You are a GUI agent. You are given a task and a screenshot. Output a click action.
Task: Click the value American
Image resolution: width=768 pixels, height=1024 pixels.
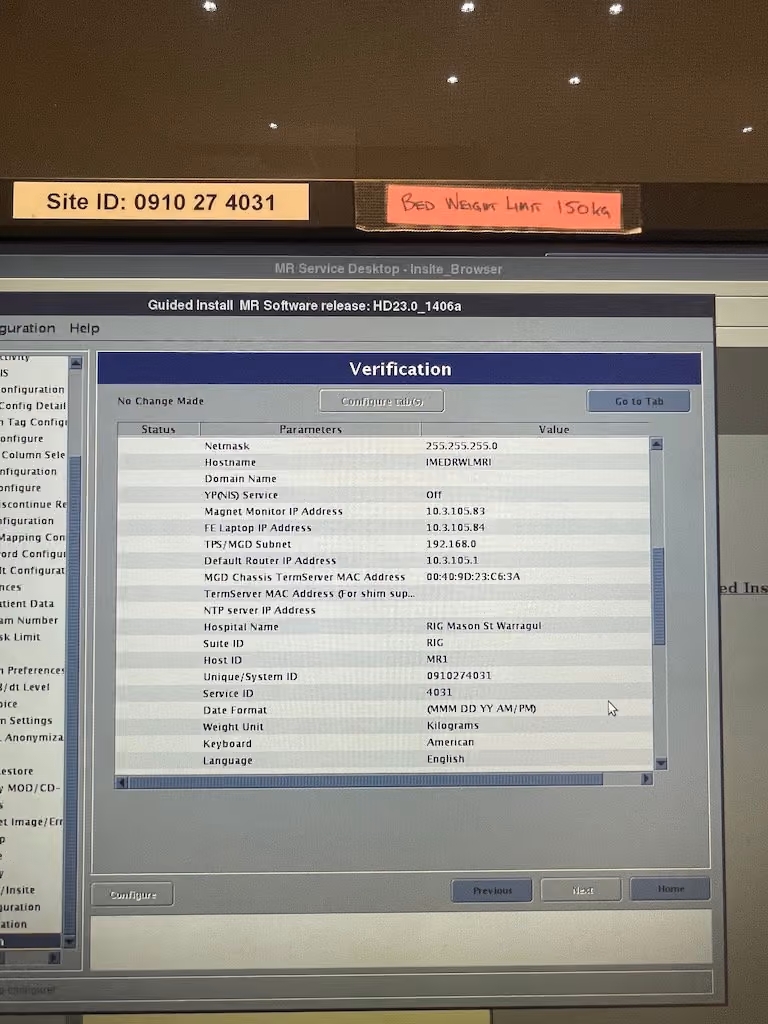[450, 742]
